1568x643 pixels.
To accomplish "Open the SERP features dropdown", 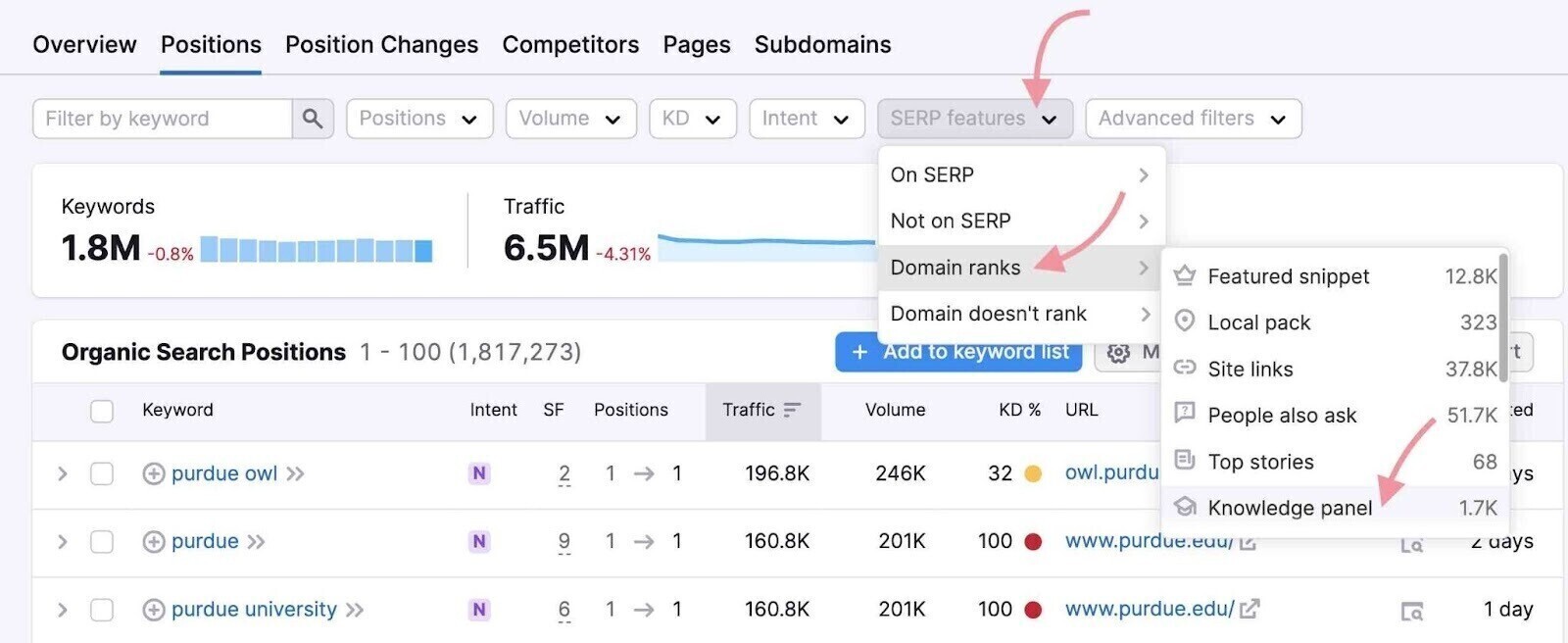I will pyautogui.click(x=974, y=119).
